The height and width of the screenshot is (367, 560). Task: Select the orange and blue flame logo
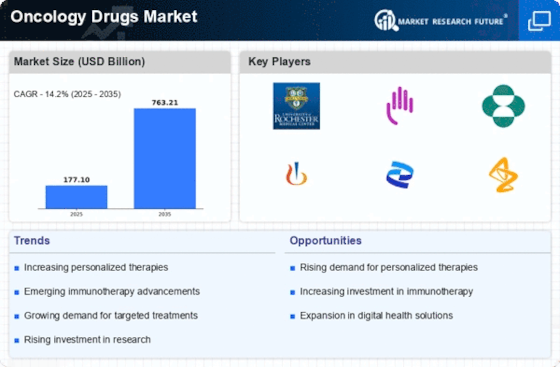[x=296, y=174]
